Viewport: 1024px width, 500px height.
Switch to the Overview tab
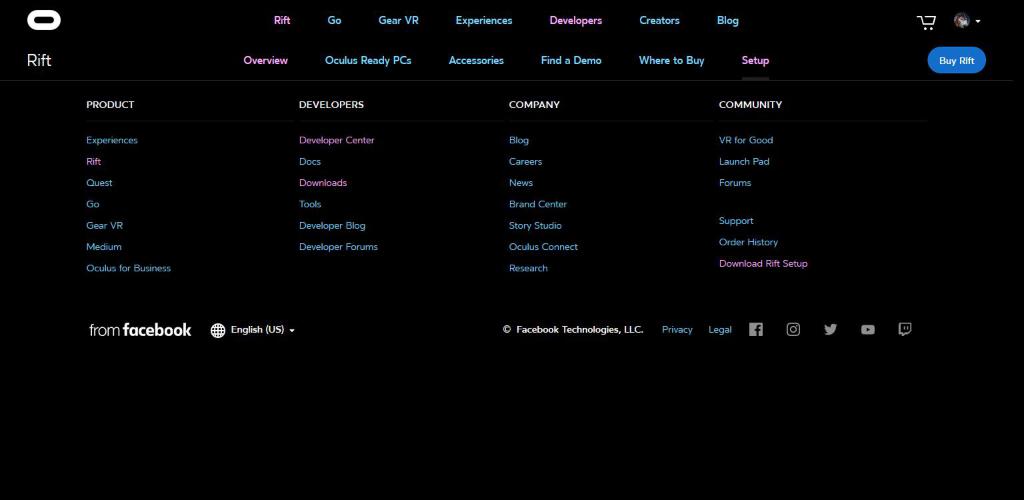click(266, 60)
